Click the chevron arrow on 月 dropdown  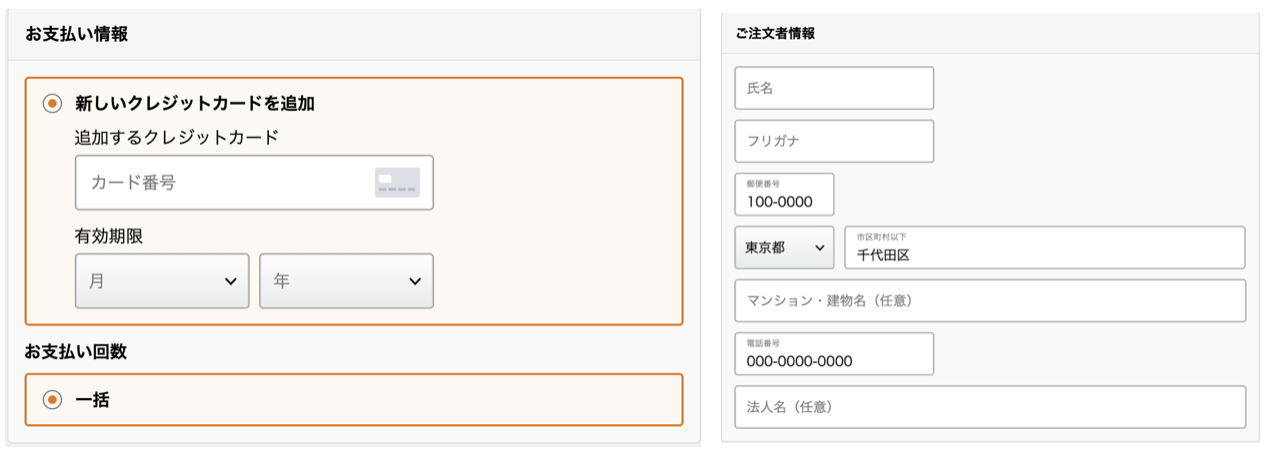(231, 282)
